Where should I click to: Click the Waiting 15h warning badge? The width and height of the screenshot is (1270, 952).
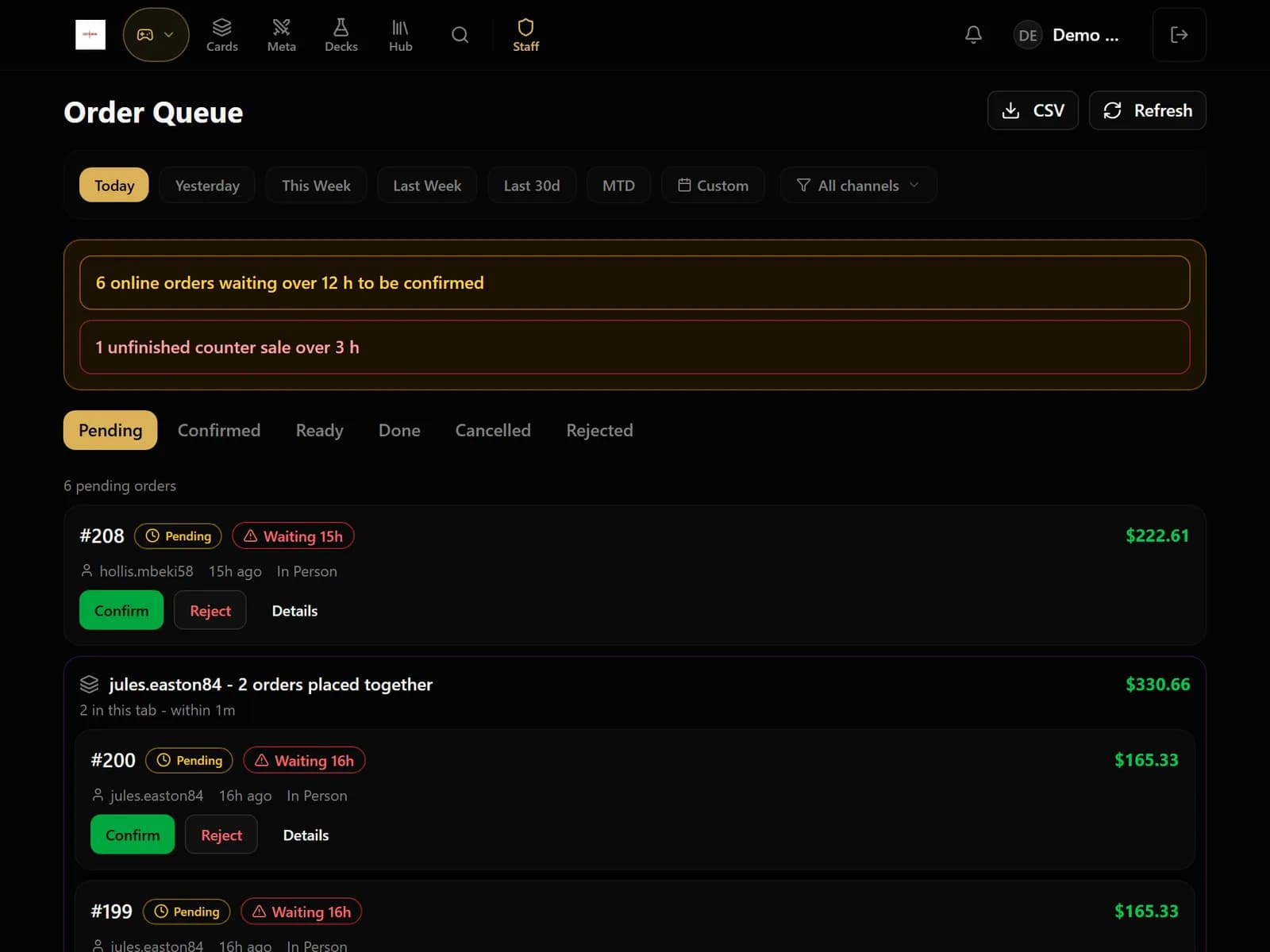pyautogui.click(x=293, y=535)
